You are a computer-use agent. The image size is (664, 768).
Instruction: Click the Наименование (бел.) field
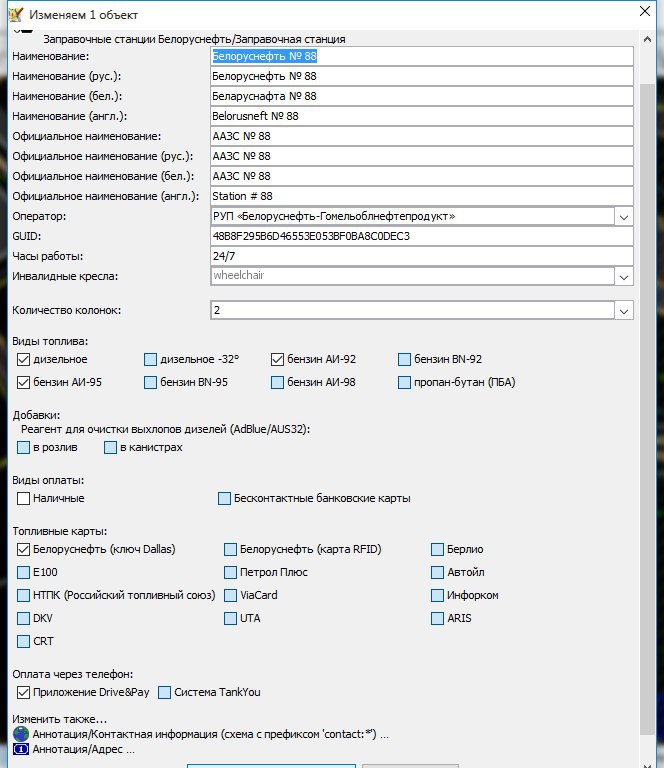[422, 96]
